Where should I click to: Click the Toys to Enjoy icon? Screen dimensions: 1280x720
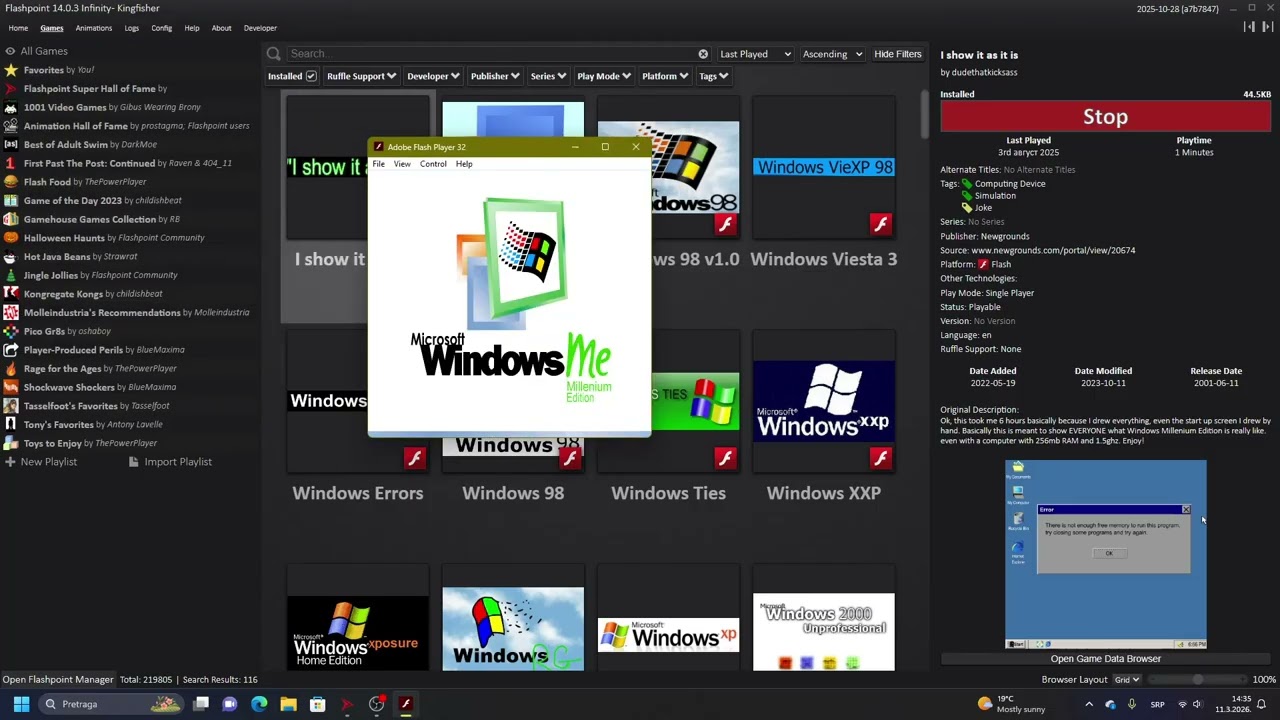tap(10, 443)
